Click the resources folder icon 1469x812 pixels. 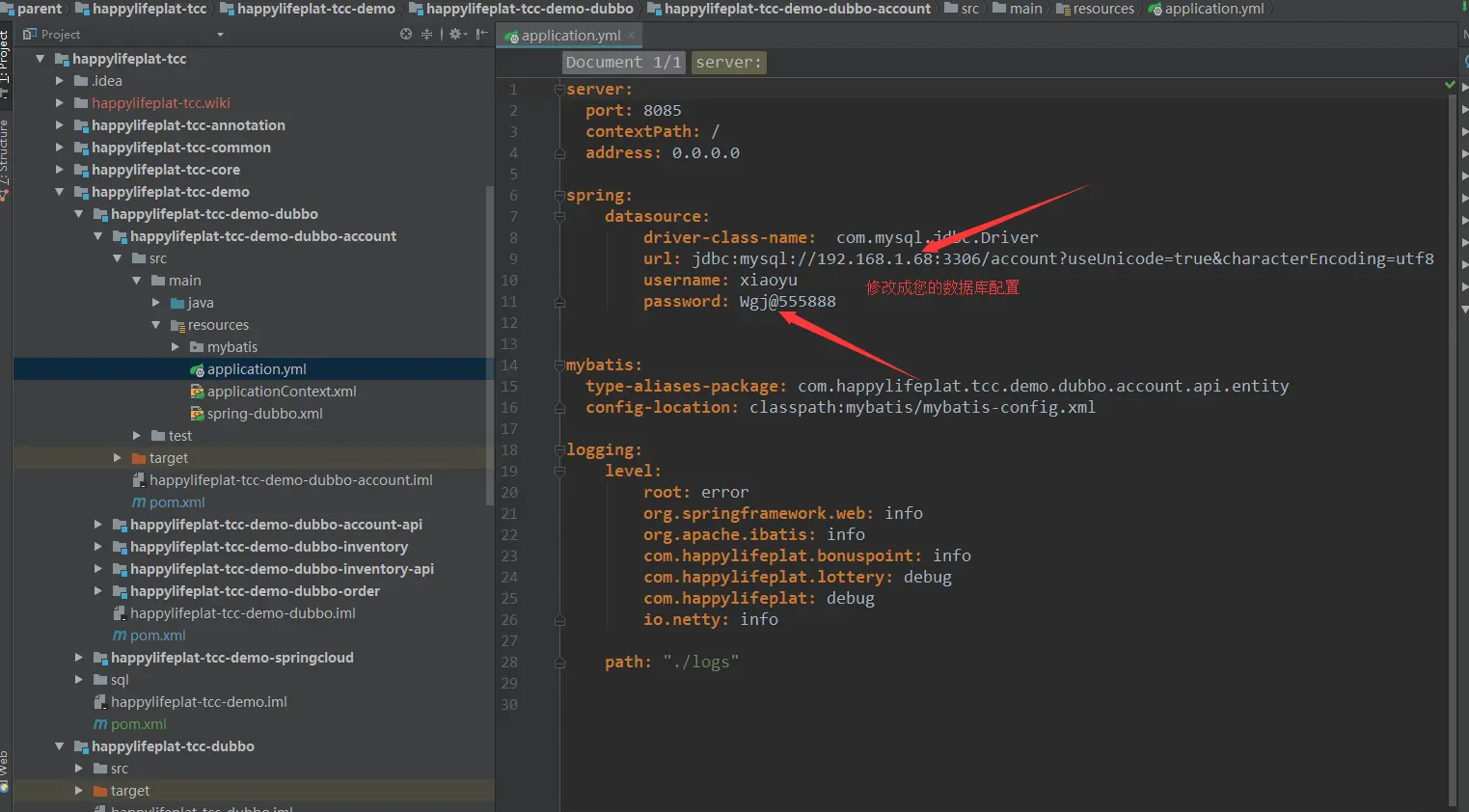coord(177,325)
